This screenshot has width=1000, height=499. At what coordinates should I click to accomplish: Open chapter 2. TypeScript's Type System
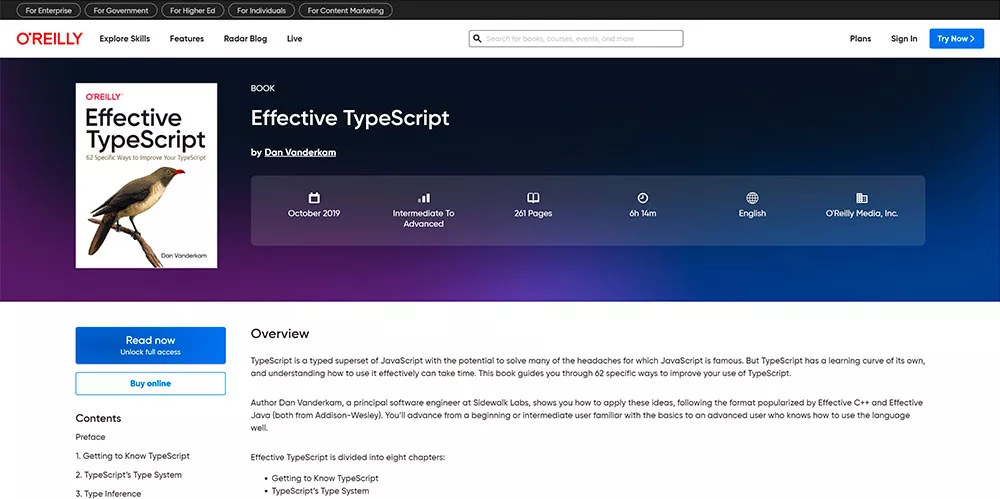click(x=129, y=475)
